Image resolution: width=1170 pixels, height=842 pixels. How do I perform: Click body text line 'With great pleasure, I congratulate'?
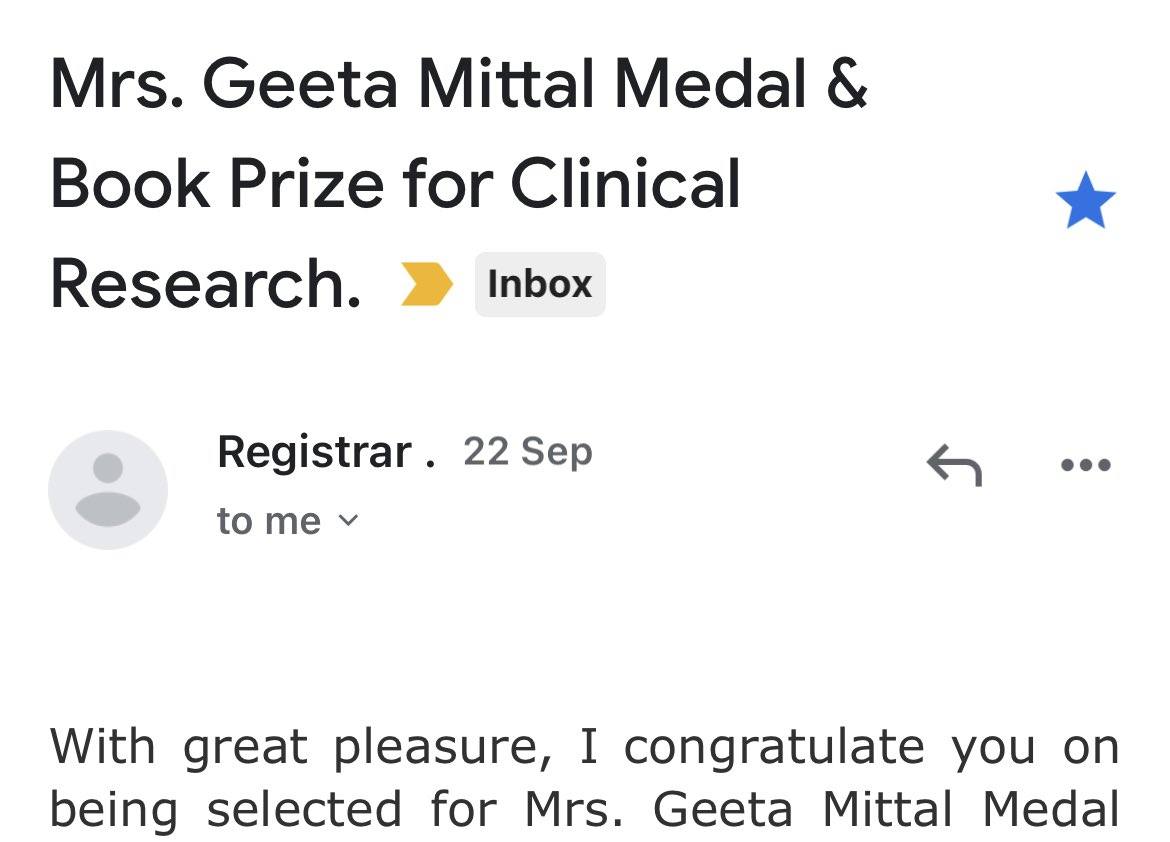(487, 746)
